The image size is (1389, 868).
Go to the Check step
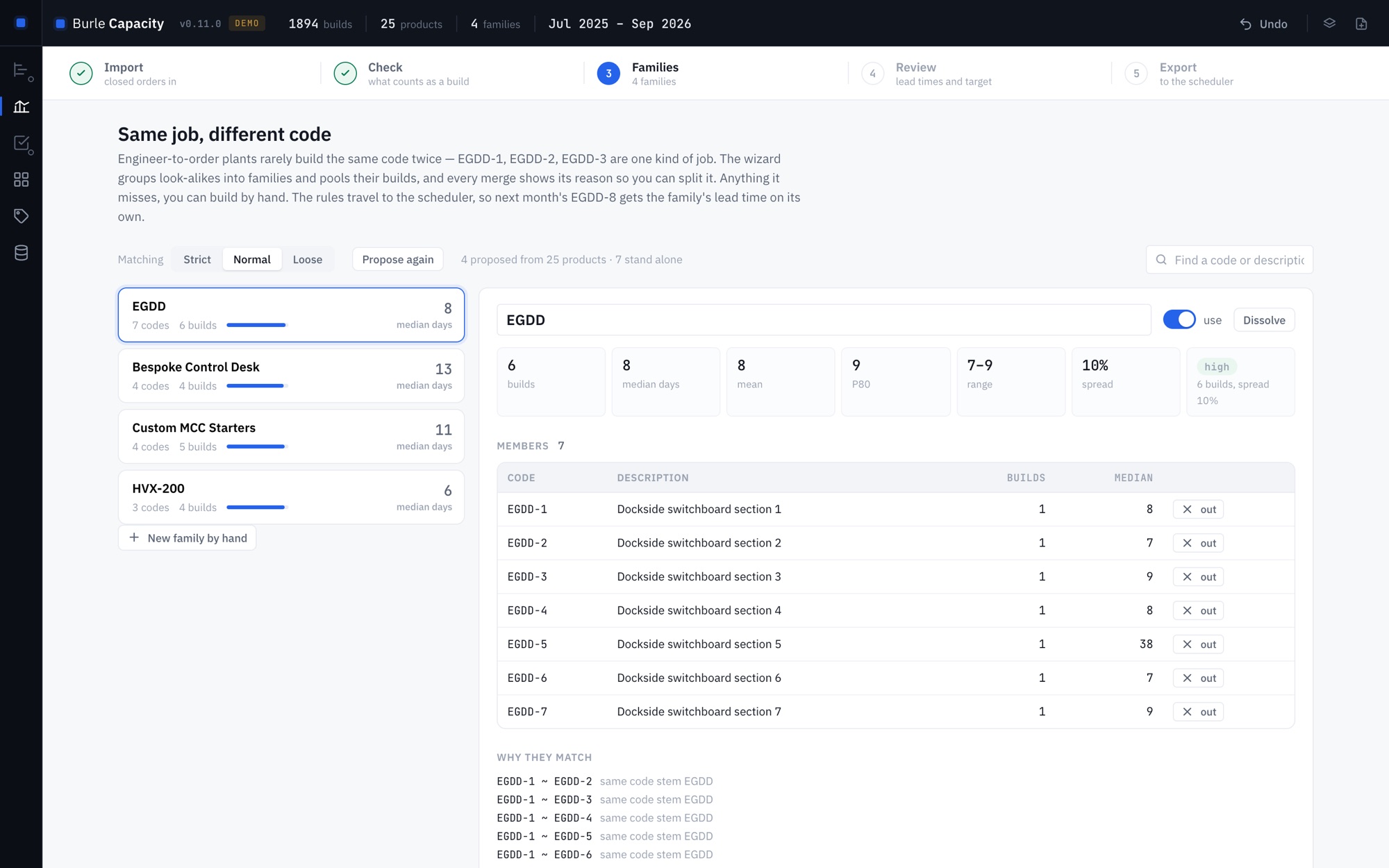tap(401, 73)
